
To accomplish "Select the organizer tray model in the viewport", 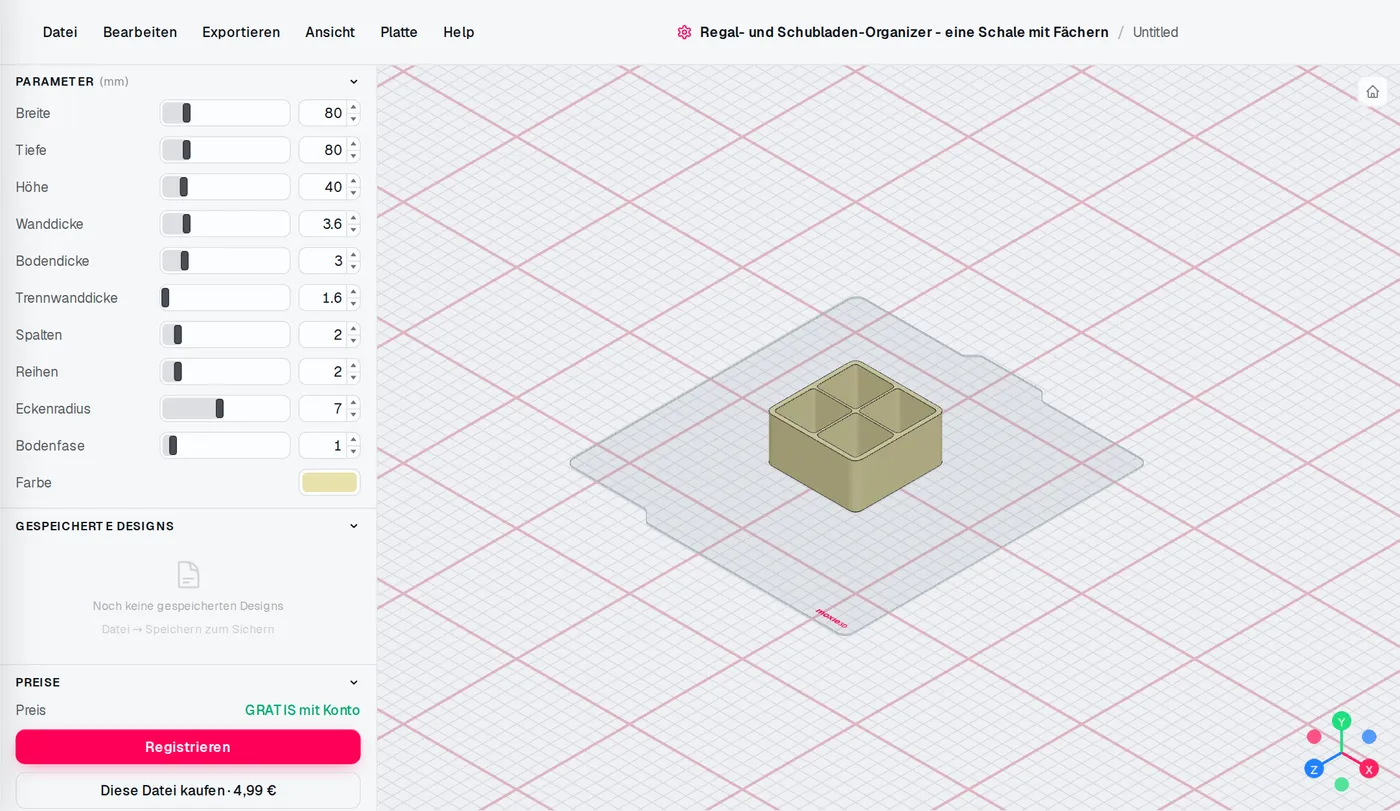I will (856, 436).
